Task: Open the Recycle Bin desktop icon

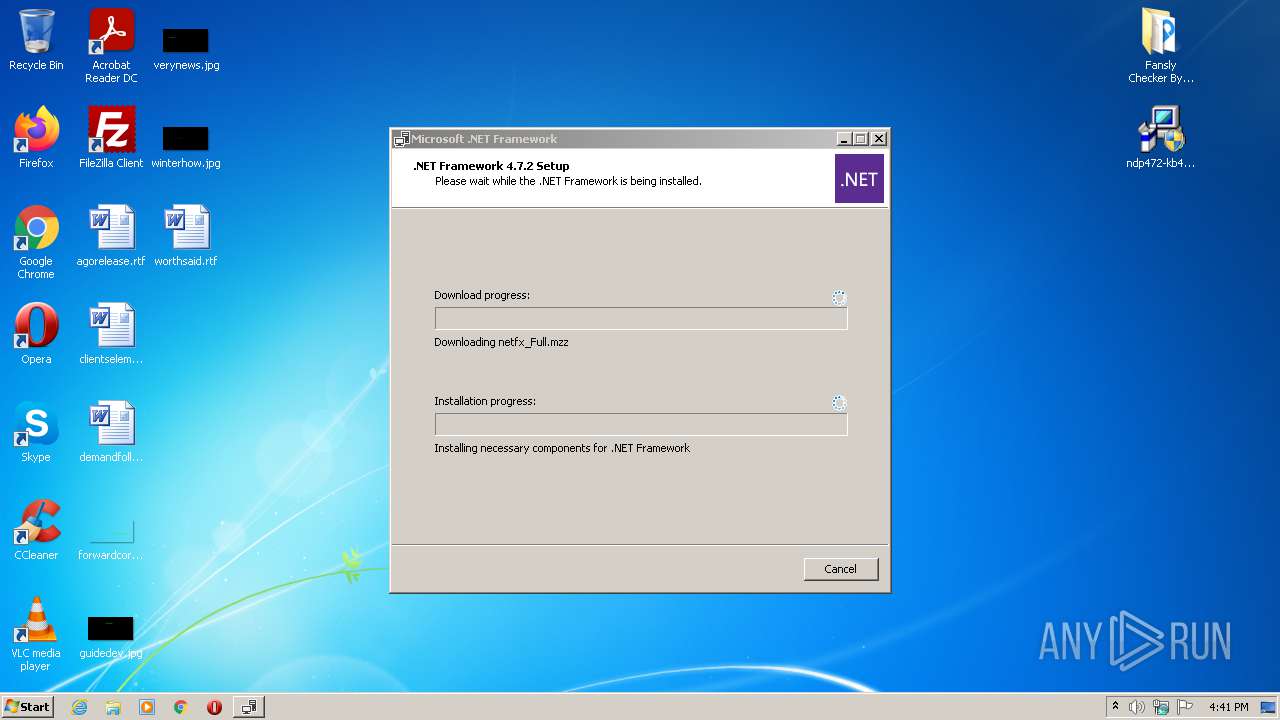Action: tap(36, 41)
